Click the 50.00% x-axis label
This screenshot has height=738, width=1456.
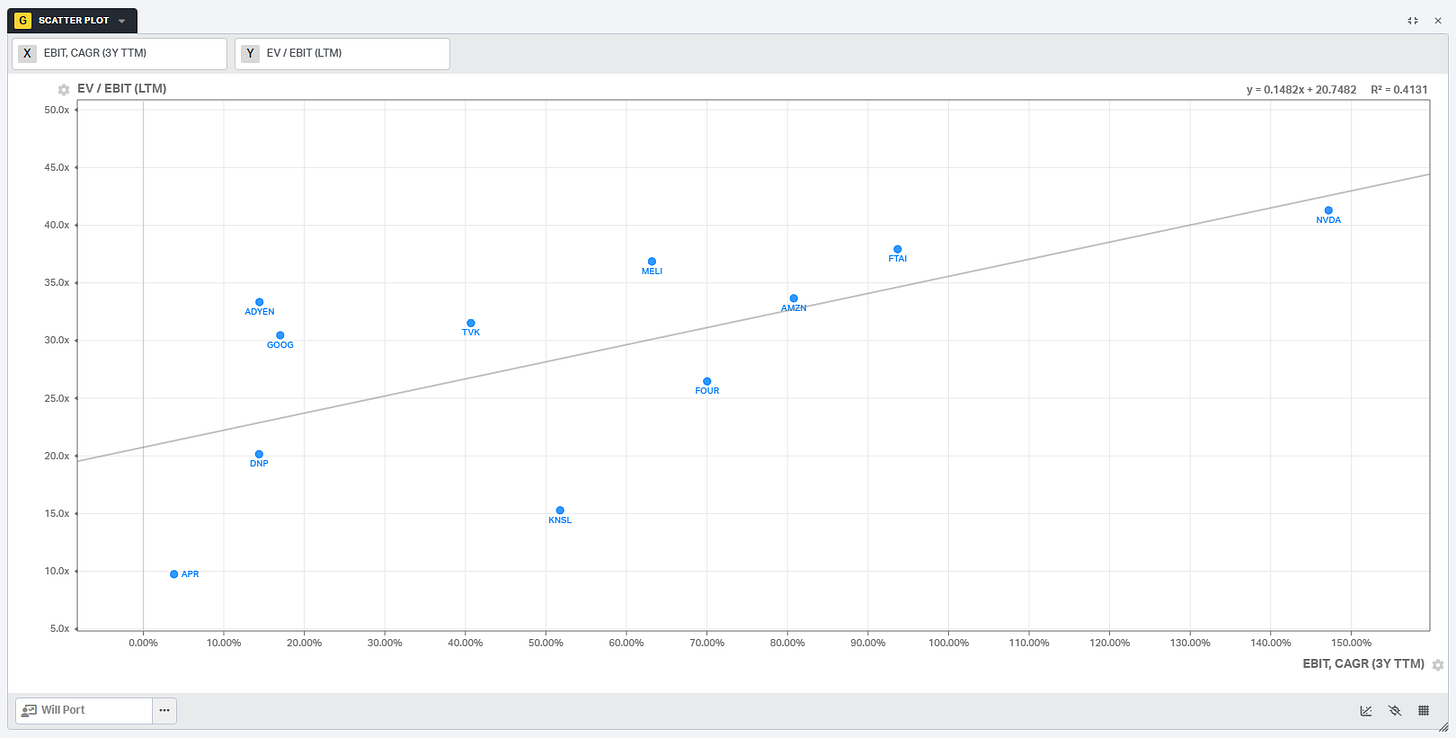click(x=545, y=643)
